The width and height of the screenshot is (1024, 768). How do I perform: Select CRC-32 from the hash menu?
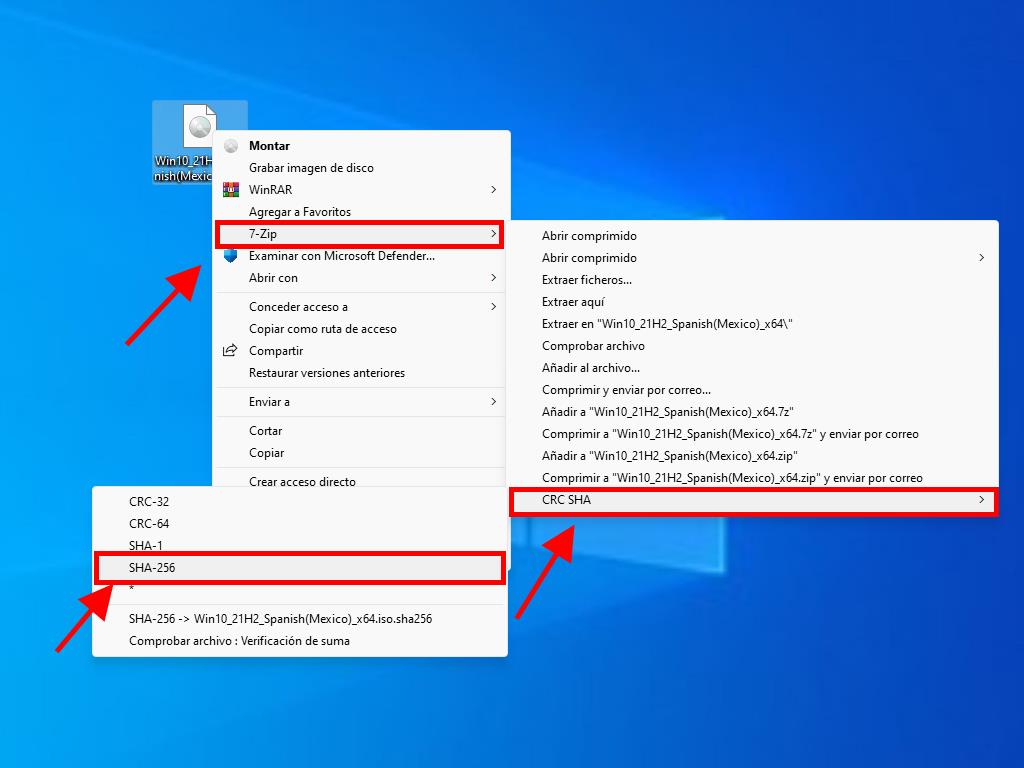[x=149, y=502]
